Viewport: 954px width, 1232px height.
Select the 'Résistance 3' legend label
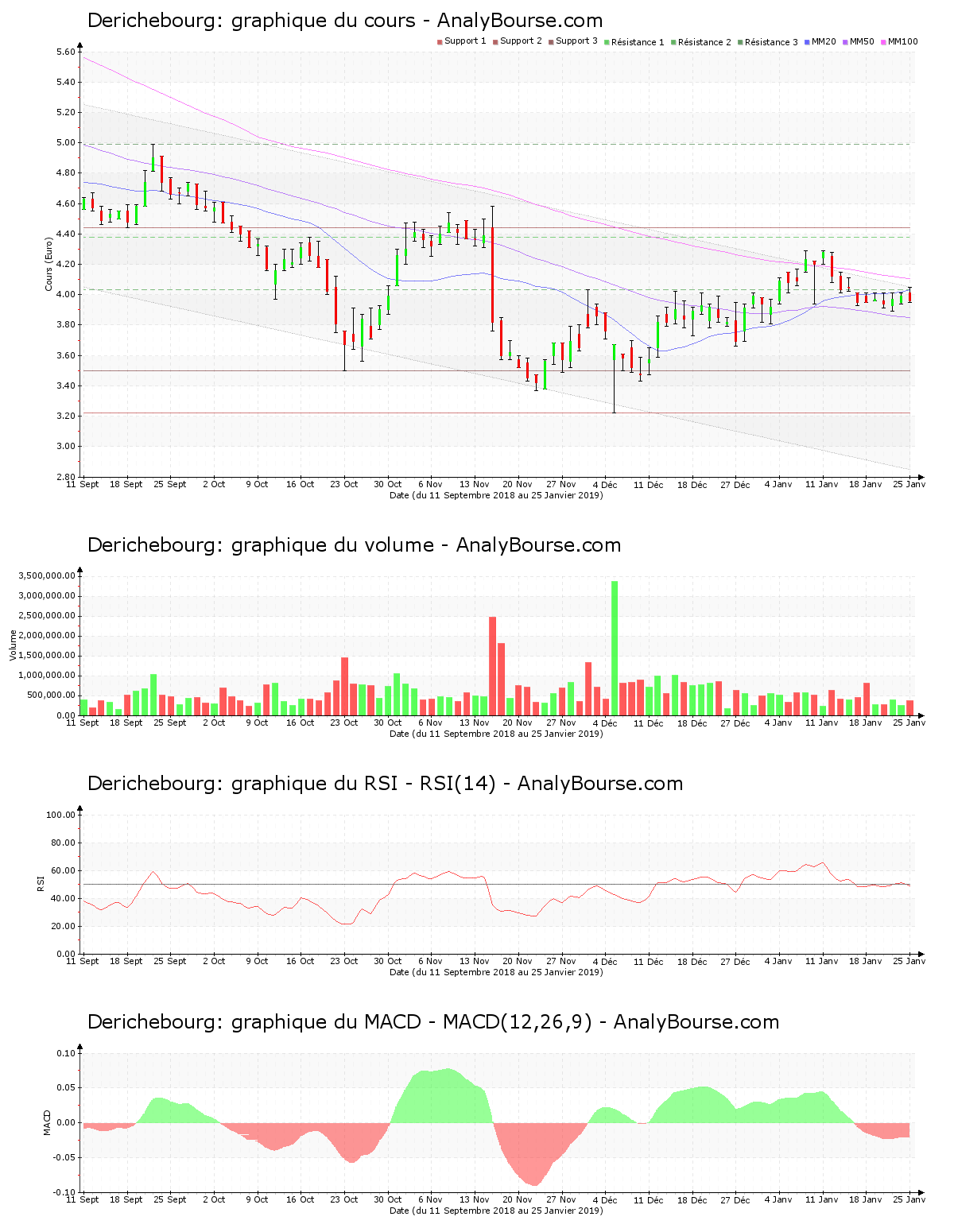click(x=771, y=42)
